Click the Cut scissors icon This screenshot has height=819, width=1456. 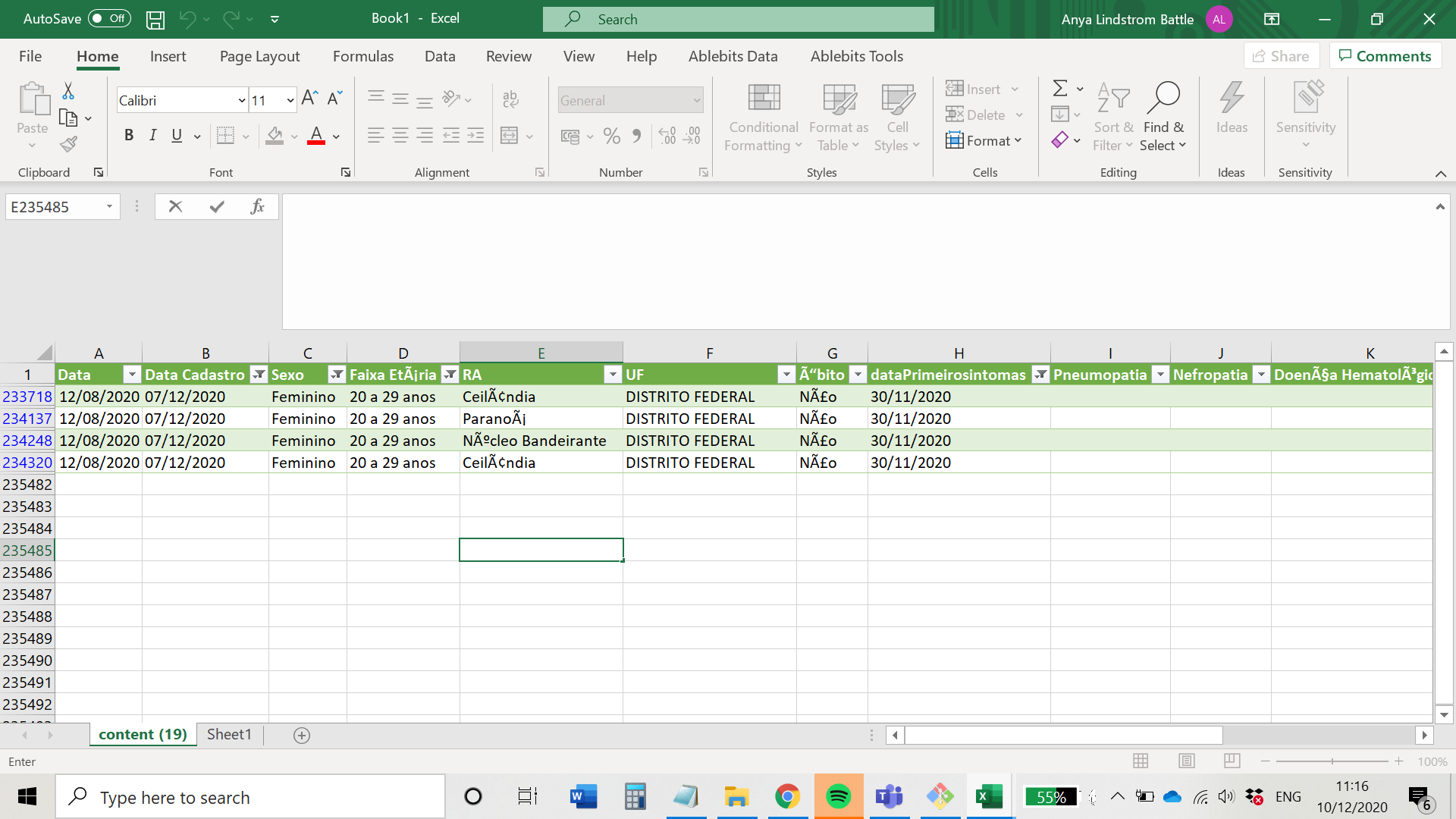(x=68, y=91)
